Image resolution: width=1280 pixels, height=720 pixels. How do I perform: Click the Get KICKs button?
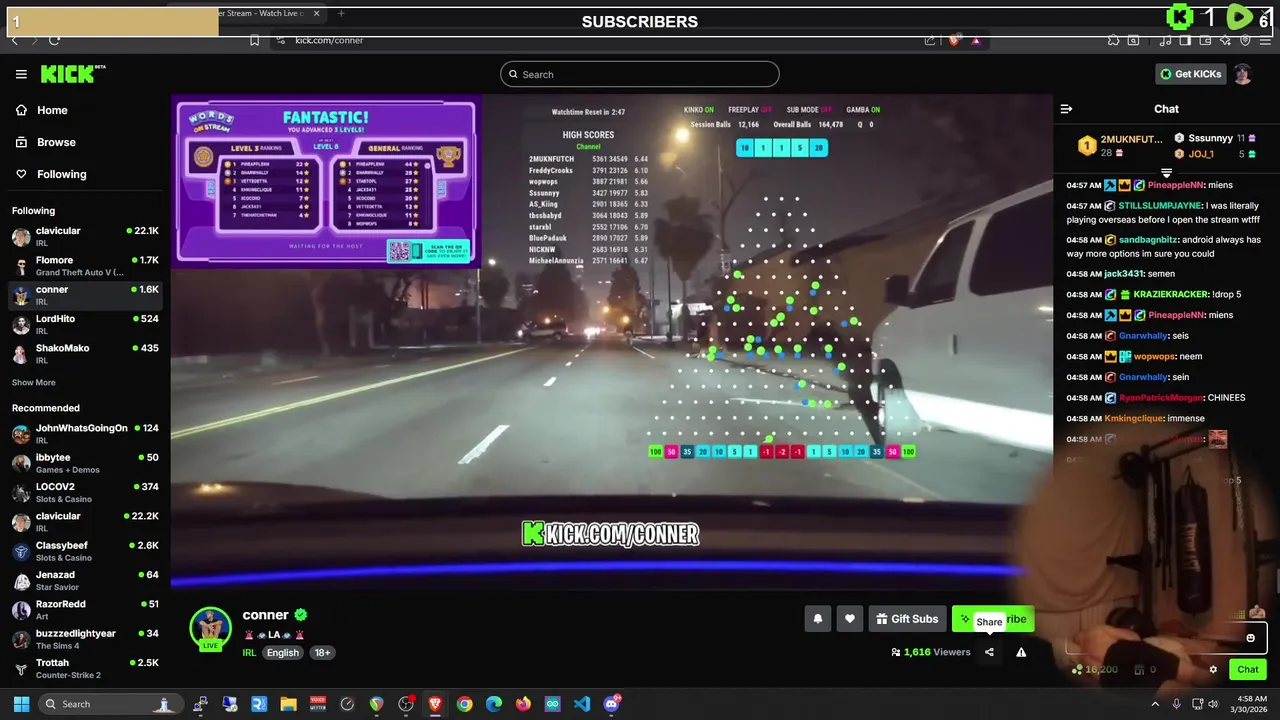pos(1190,74)
